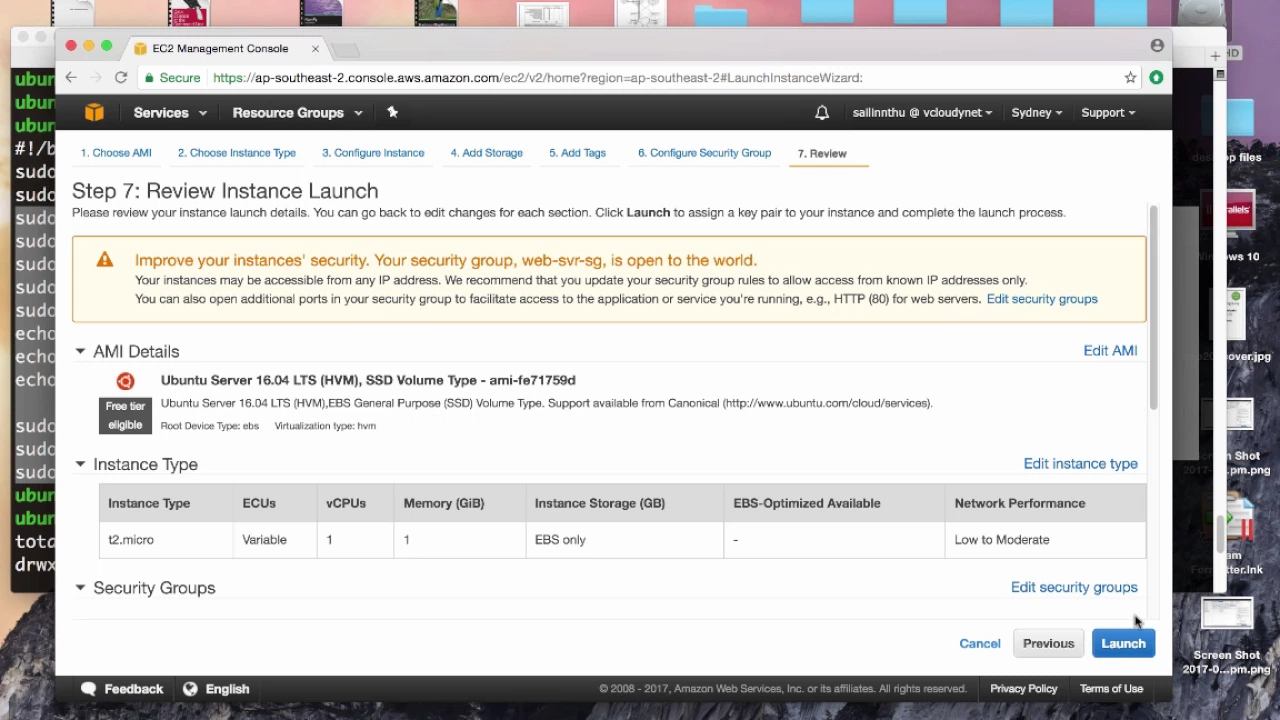Collapse the Instance Type section

click(x=80, y=464)
